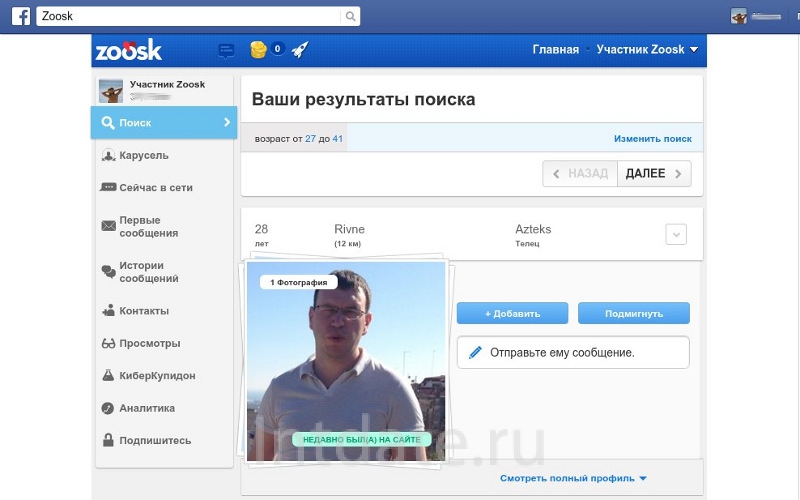
Task: Go to Главная in the header
Action: pyautogui.click(x=556, y=49)
